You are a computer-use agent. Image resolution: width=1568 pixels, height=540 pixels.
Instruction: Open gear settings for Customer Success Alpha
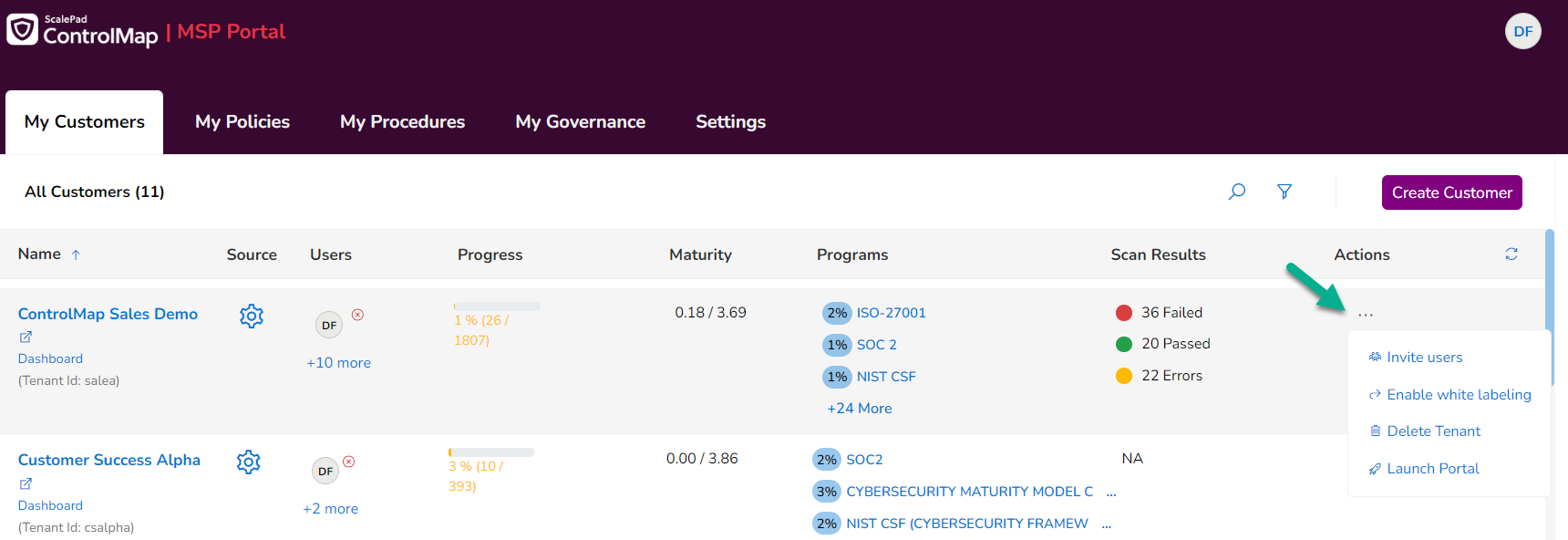[x=249, y=462]
